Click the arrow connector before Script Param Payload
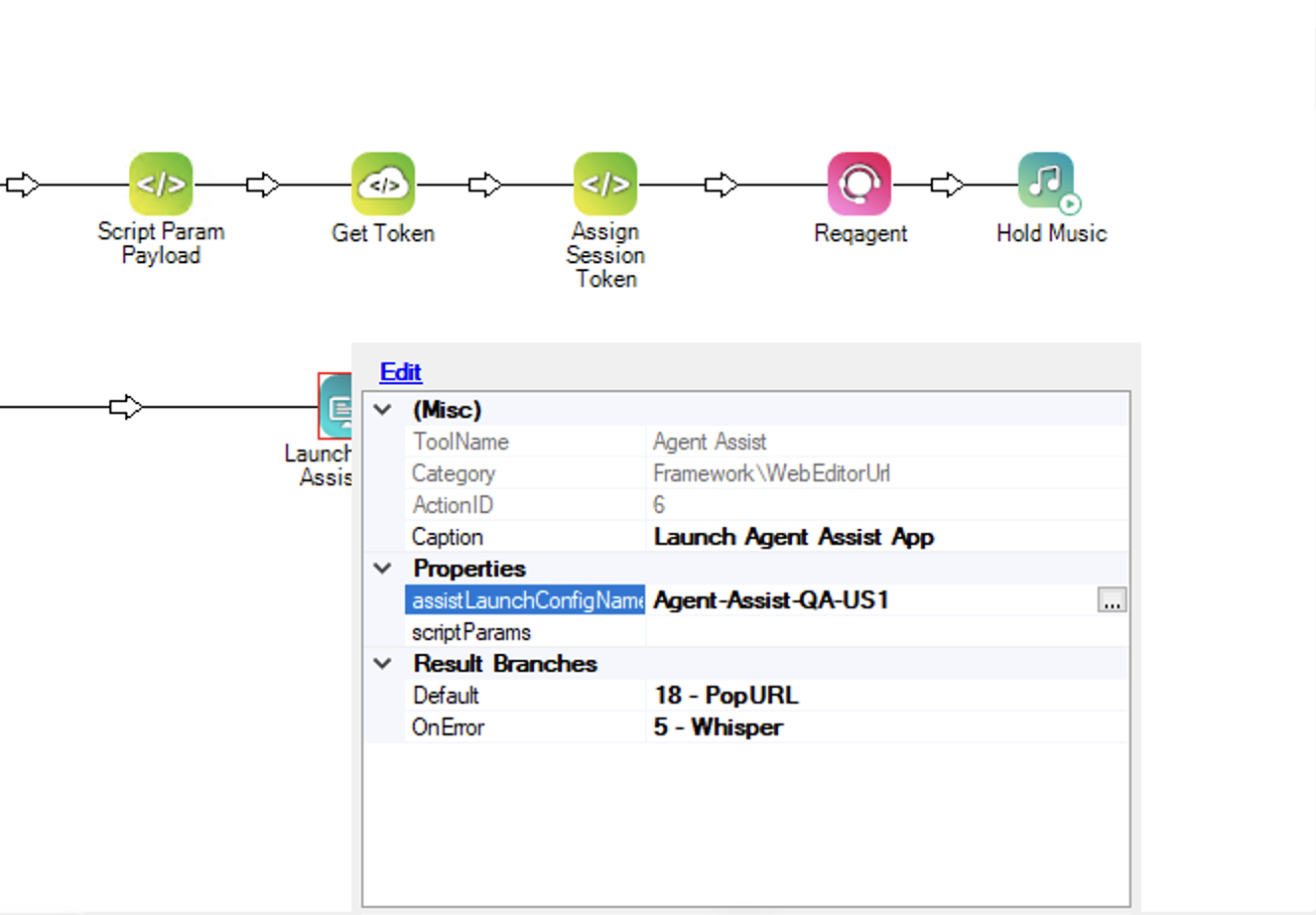1316x915 pixels. click(18, 183)
